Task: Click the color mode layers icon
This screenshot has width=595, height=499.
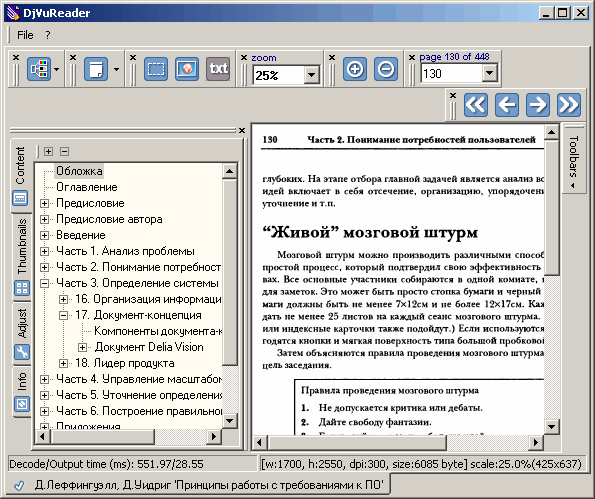Action: click(39, 69)
